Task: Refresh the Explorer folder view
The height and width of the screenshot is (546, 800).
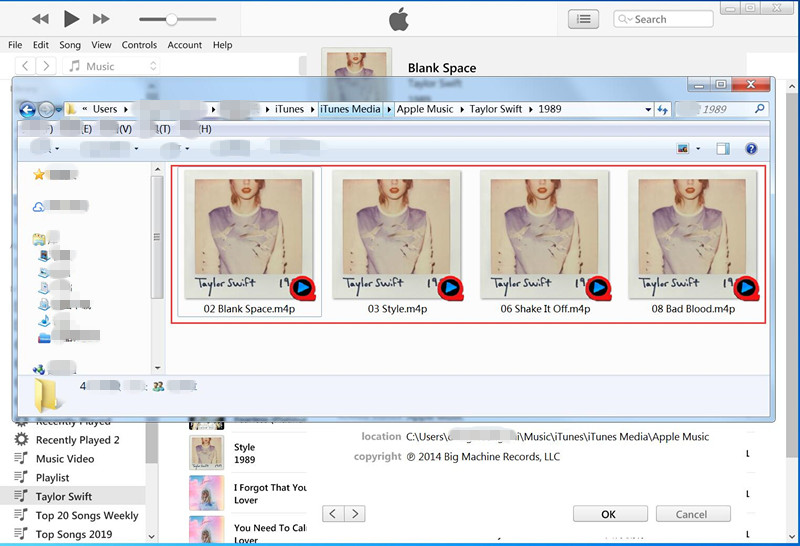Action: [662, 109]
